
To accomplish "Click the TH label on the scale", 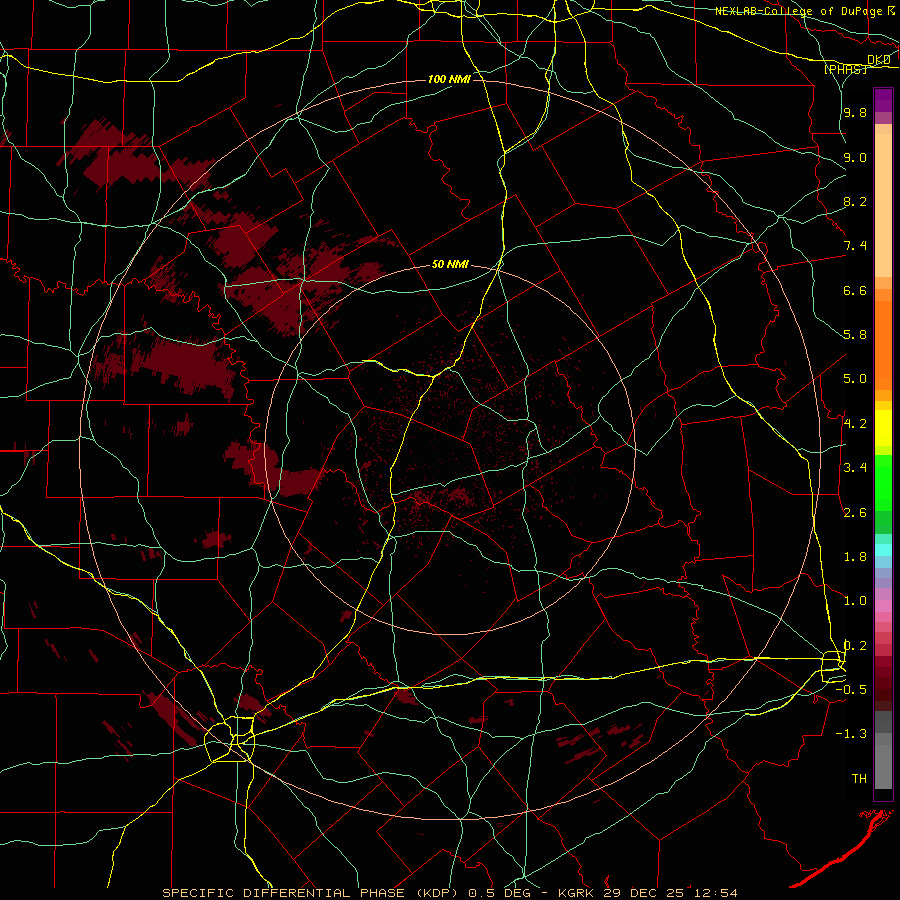I will pos(859,779).
